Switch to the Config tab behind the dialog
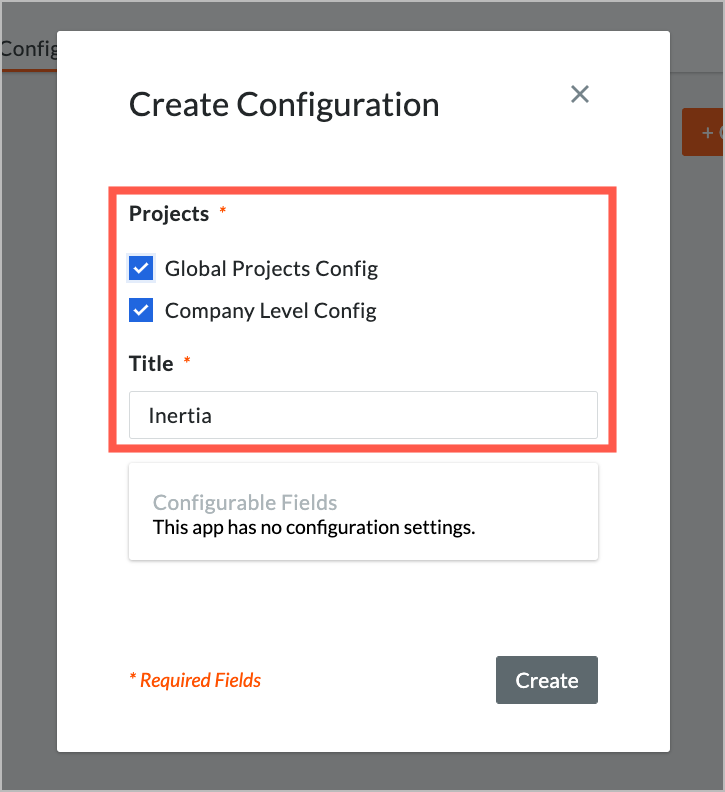725x792 pixels. [29, 50]
